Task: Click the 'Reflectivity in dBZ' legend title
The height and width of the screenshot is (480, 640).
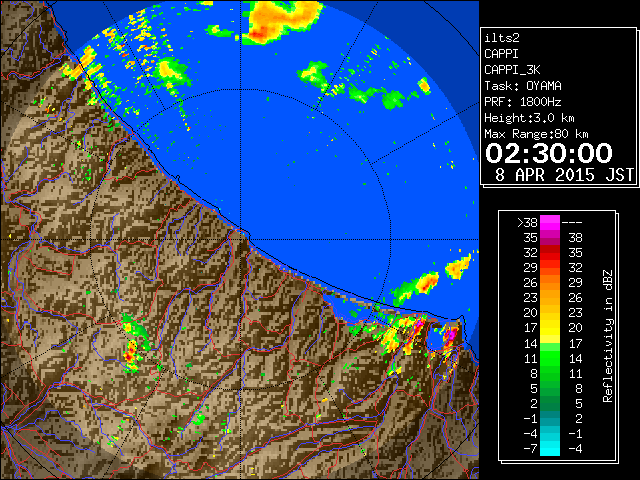Action: click(607, 336)
